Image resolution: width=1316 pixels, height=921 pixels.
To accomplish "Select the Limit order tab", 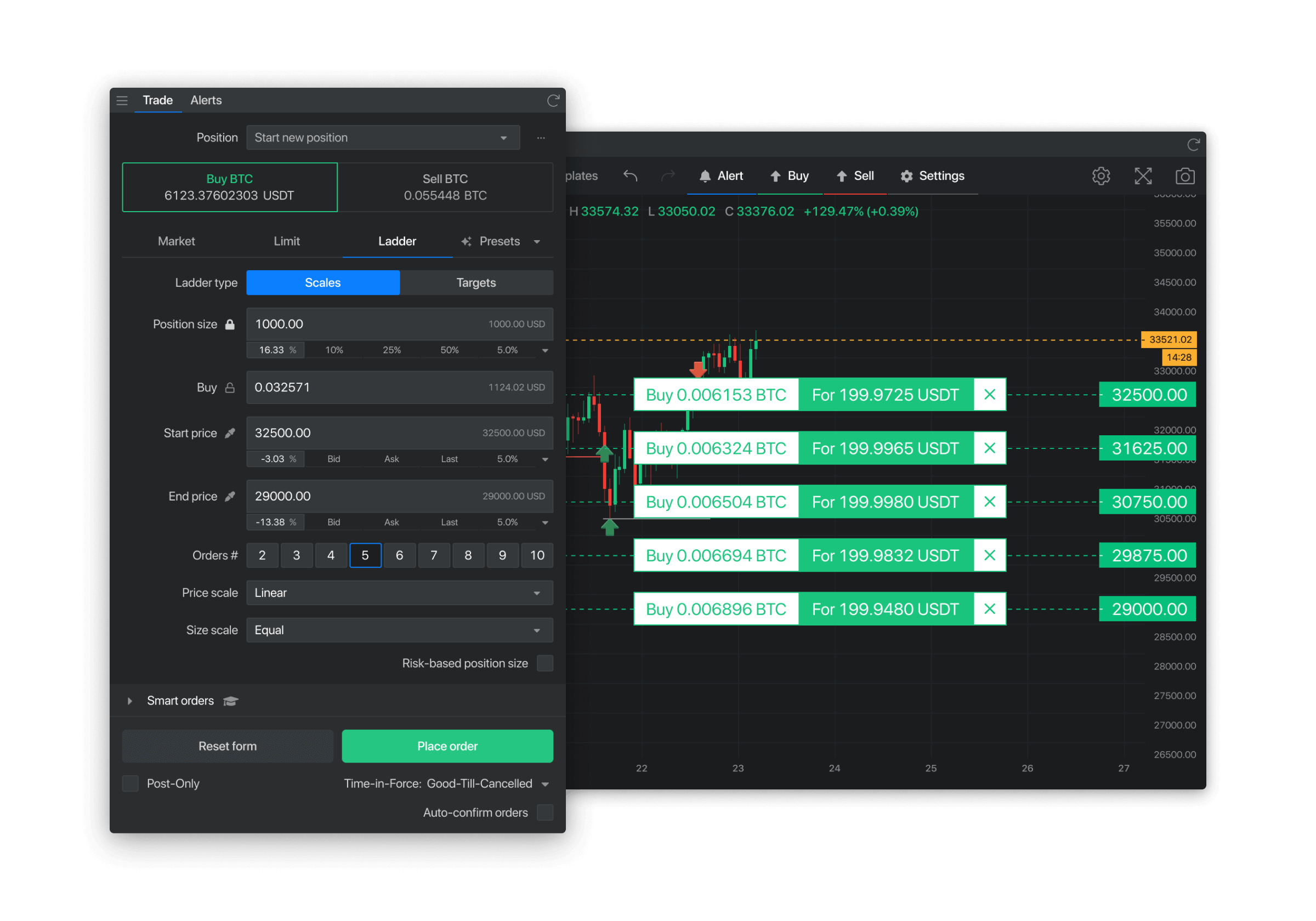I will 287,242.
